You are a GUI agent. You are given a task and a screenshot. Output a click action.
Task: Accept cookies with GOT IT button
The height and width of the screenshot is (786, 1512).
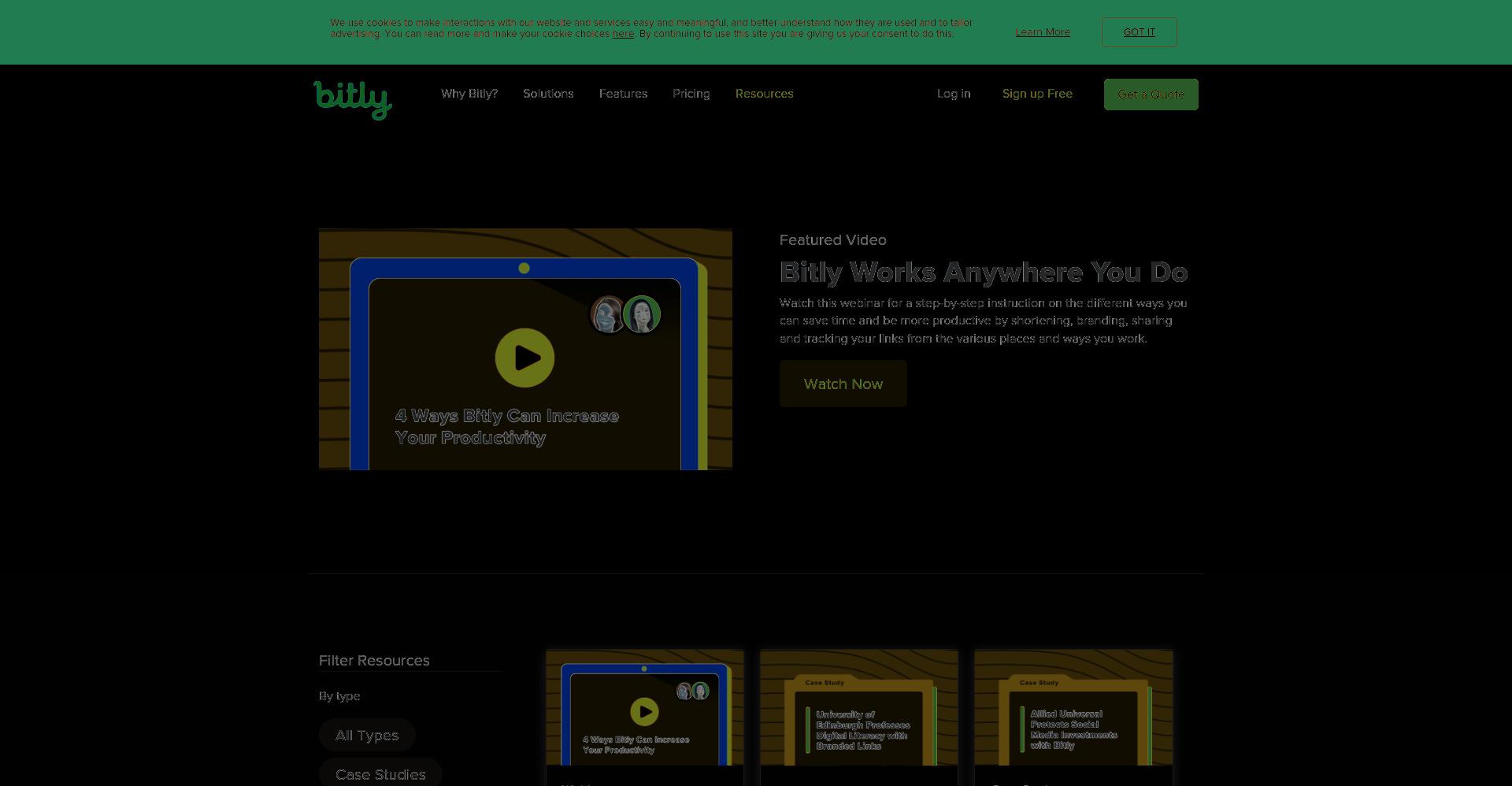pyautogui.click(x=1139, y=32)
